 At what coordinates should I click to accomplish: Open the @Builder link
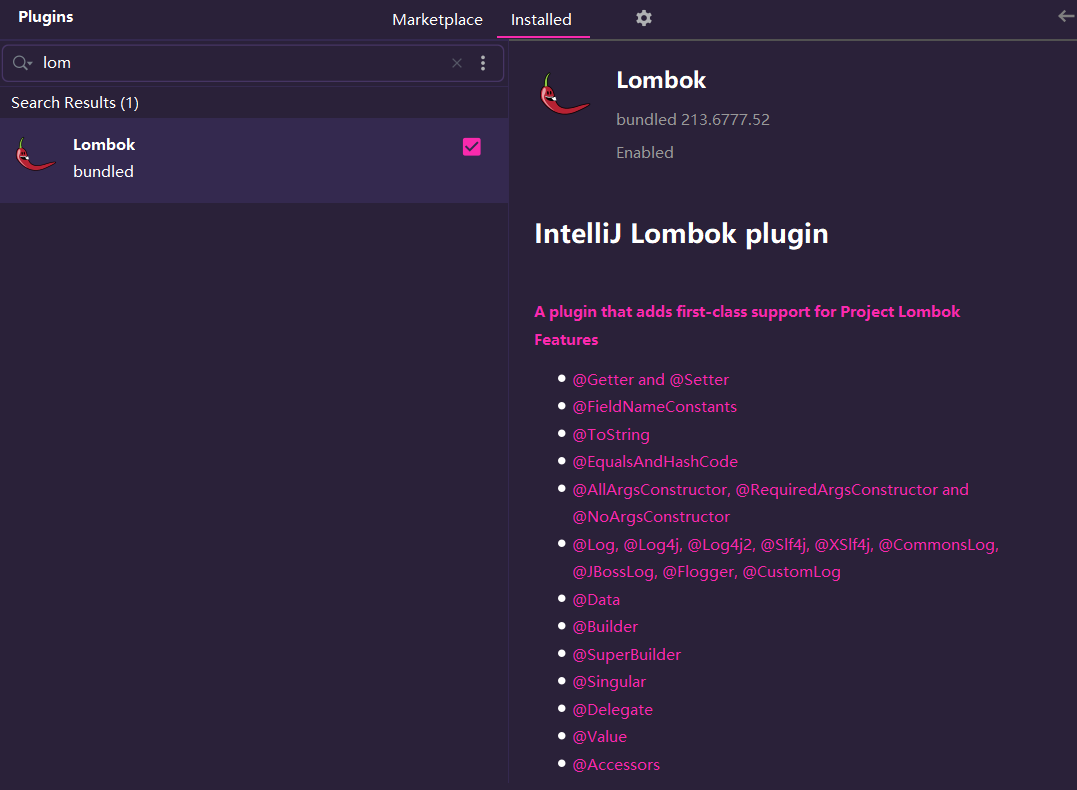click(605, 627)
